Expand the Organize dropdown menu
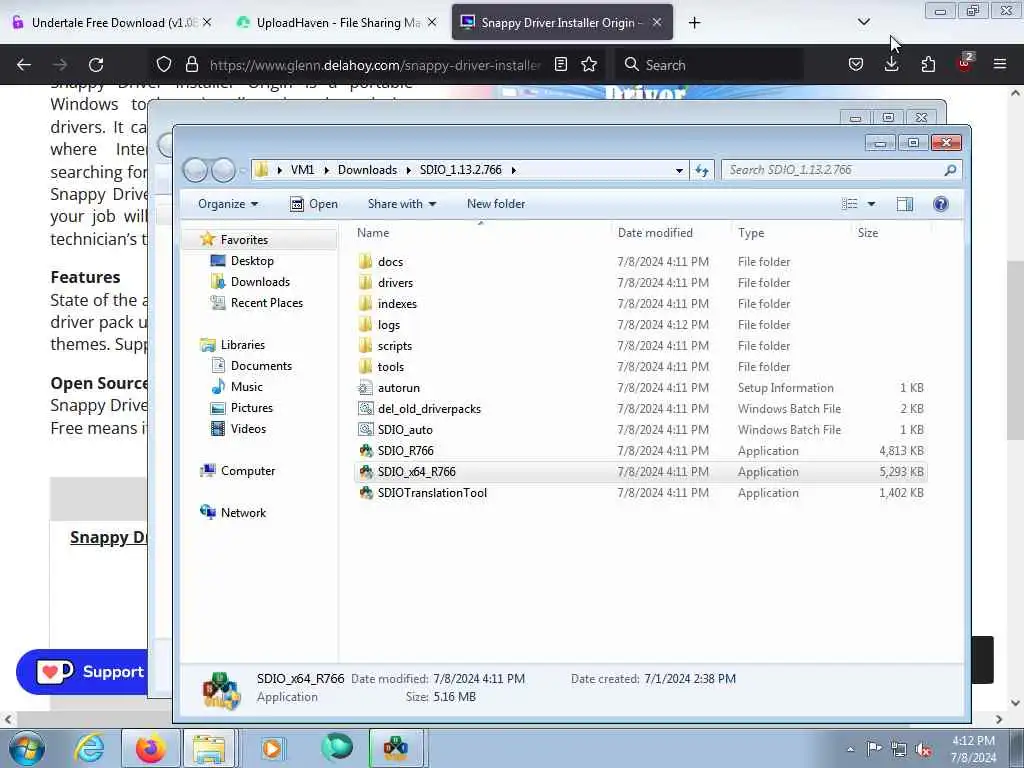 click(227, 204)
